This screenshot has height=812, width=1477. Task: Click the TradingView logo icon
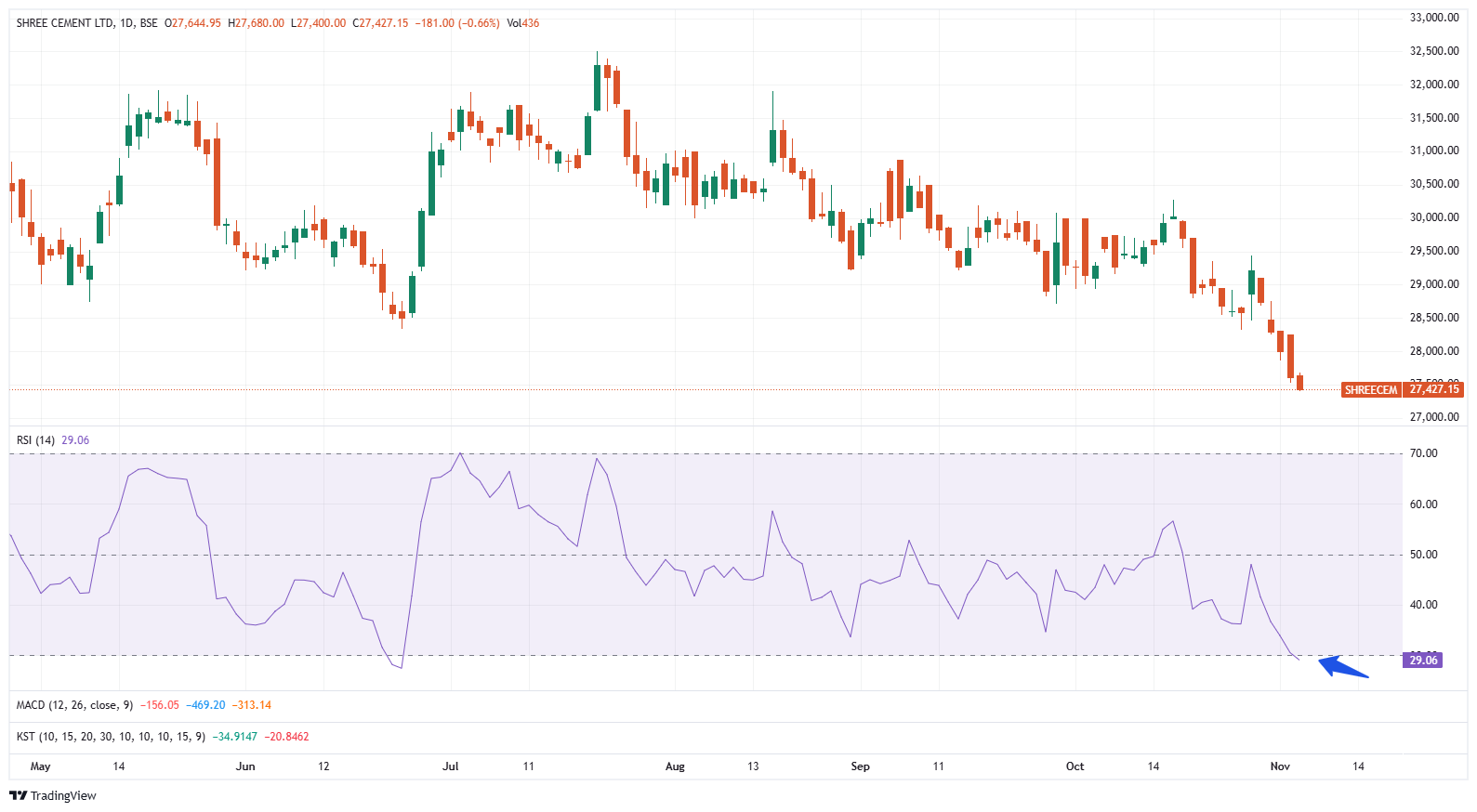pyautogui.click(x=18, y=795)
